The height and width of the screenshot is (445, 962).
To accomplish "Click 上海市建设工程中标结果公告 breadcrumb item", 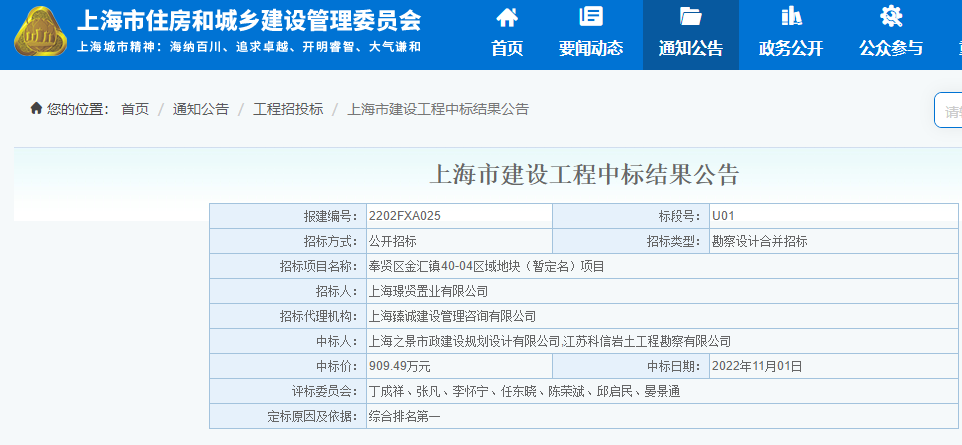I will tap(437, 109).
